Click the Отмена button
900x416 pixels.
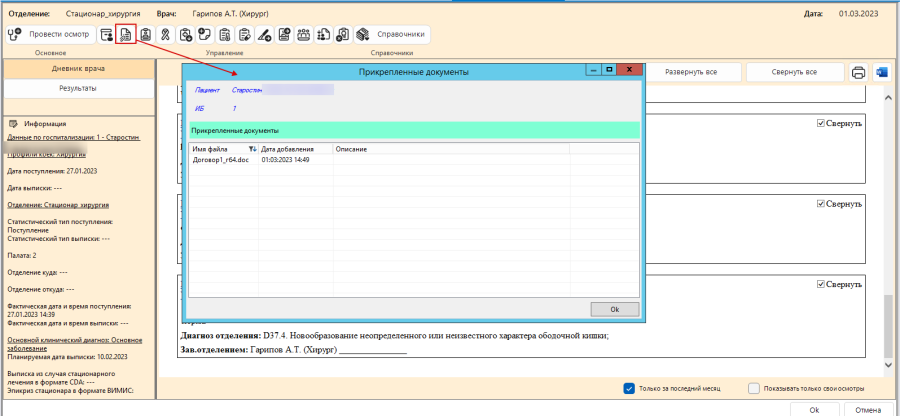[x=867, y=410]
